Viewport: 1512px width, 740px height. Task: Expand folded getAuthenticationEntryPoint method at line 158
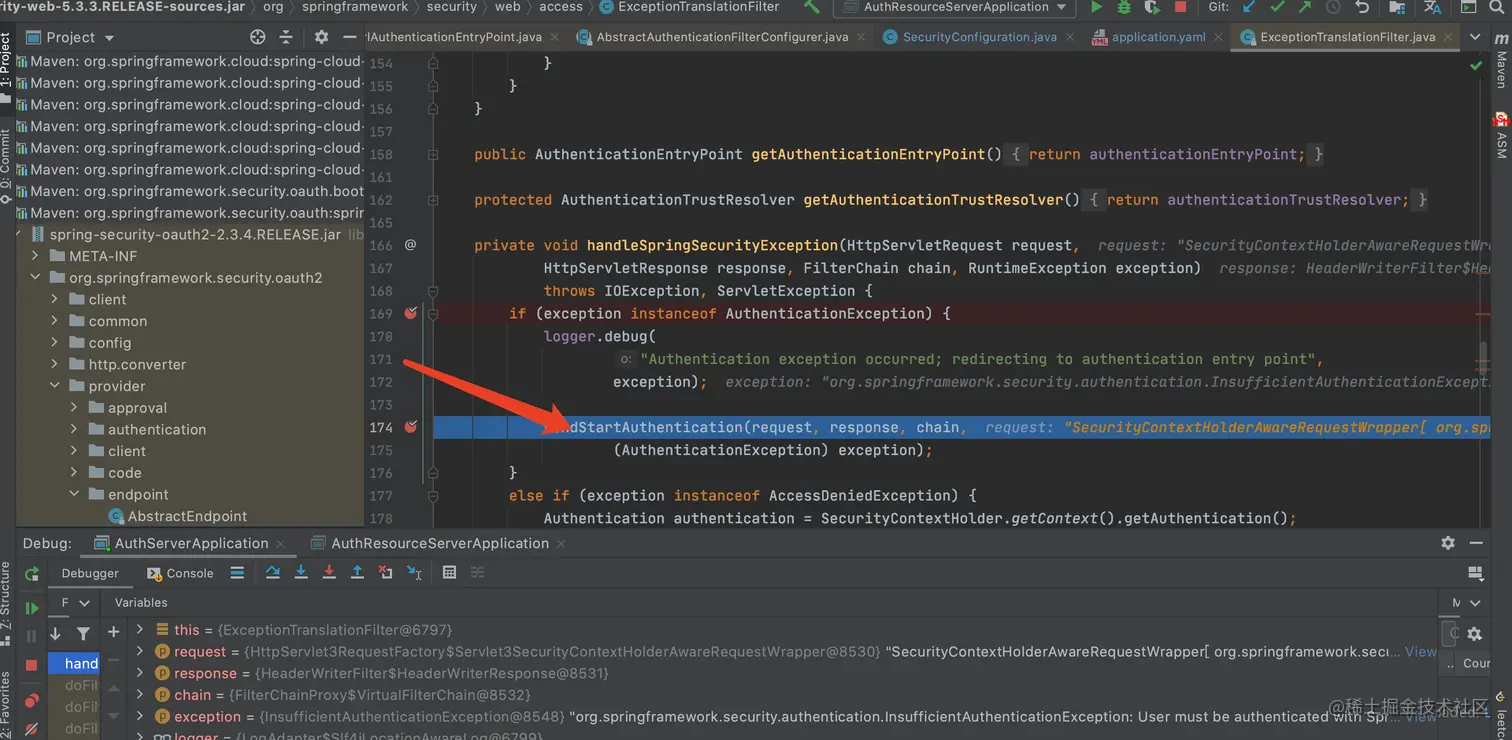433,155
